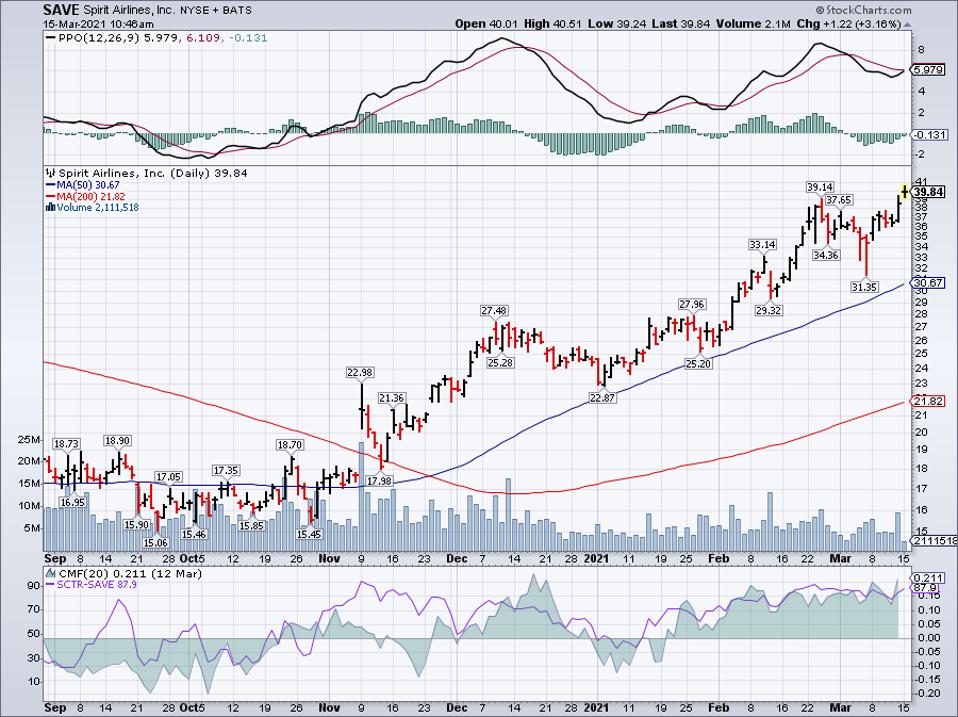Click the SCTR-SAVE 87.9 label
Viewport: 958px width, 717px height.
tap(97, 585)
